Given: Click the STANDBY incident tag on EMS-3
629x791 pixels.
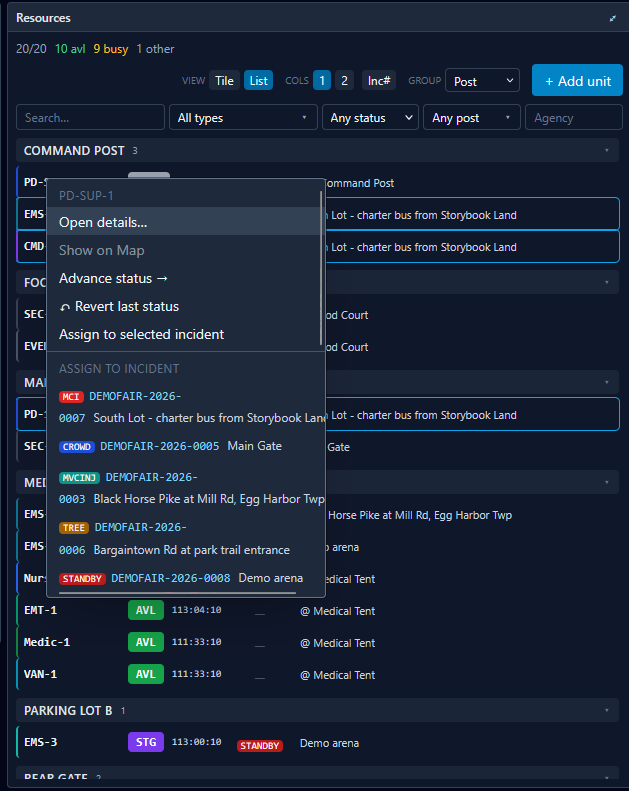Looking at the screenshot, I should click(x=260, y=746).
